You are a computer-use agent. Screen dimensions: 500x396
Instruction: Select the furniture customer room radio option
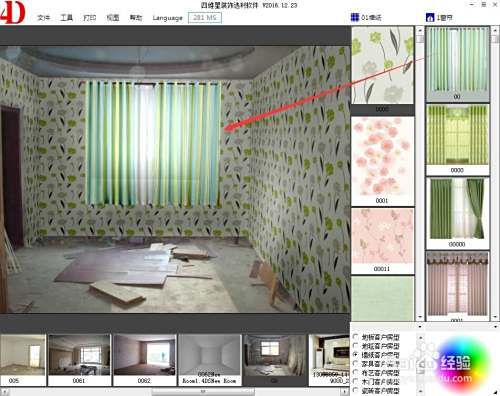(355, 364)
